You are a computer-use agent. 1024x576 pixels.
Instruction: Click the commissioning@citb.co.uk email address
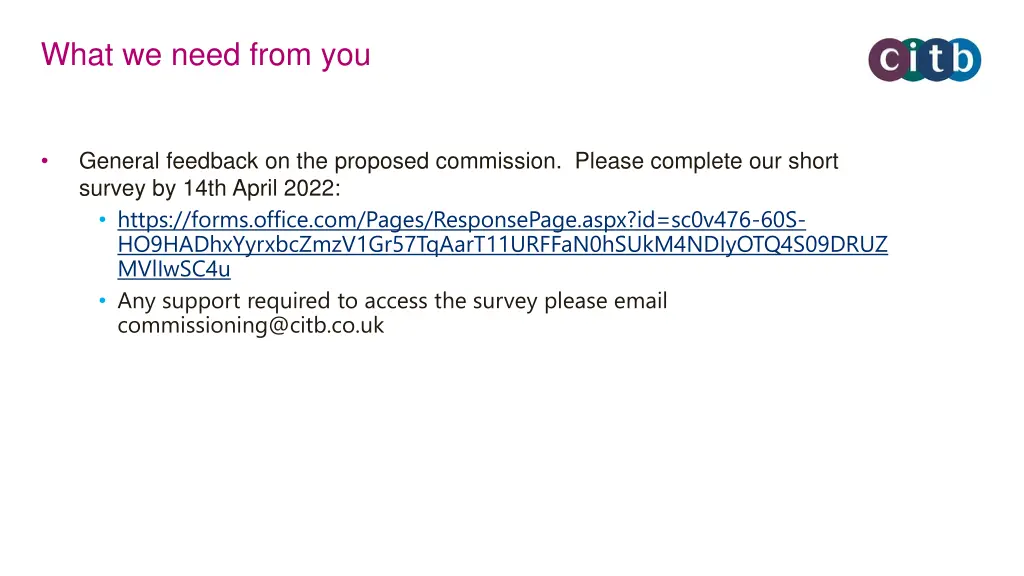click(251, 325)
